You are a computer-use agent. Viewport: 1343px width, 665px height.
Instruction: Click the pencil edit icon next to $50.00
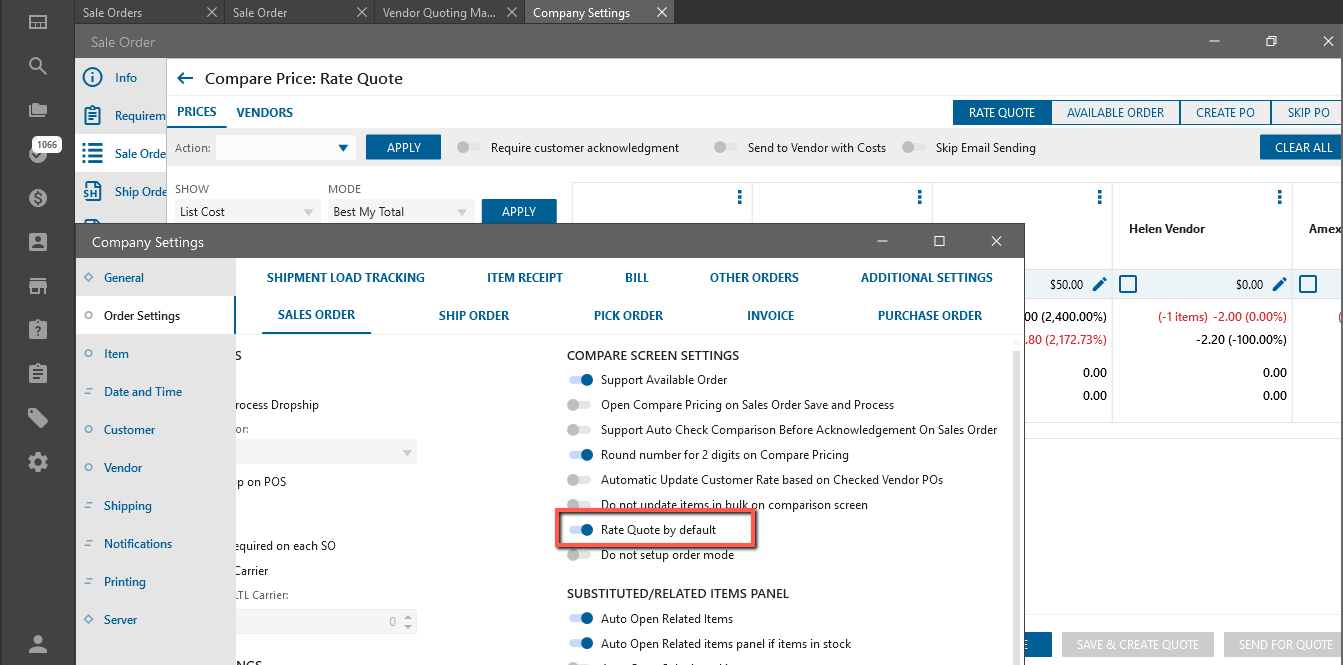(x=1100, y=285)
